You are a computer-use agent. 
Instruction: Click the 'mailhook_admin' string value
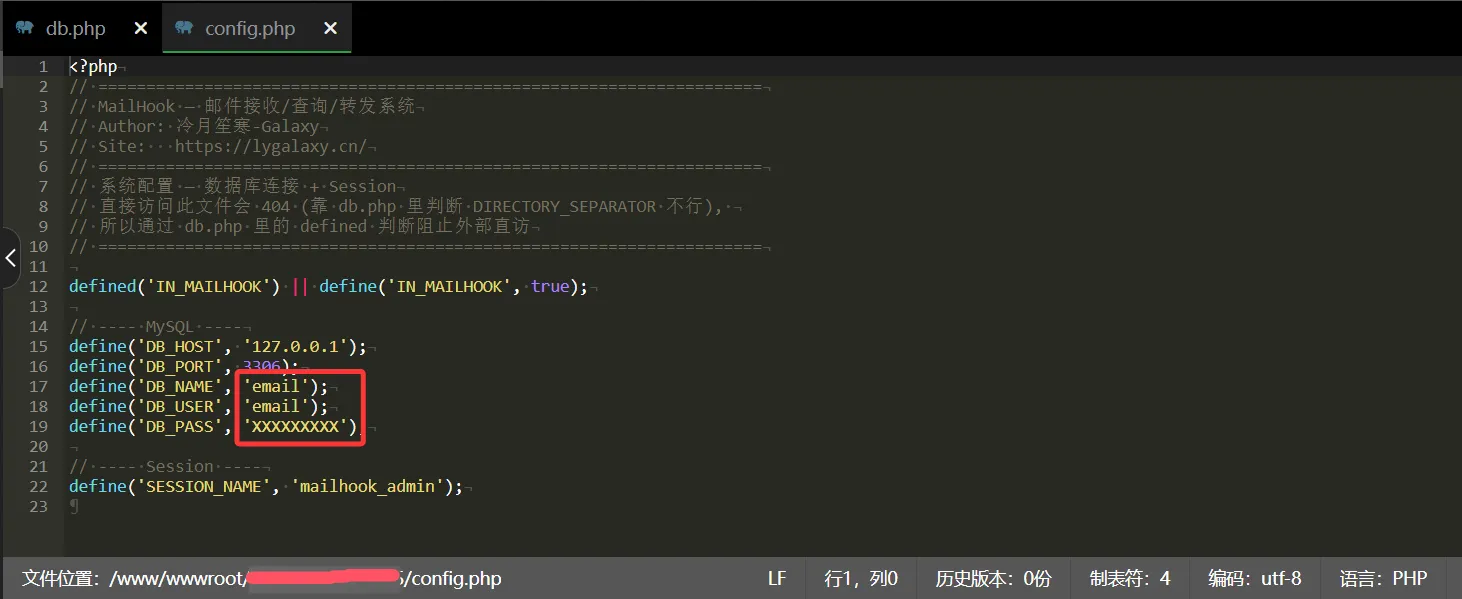(368, 486)
